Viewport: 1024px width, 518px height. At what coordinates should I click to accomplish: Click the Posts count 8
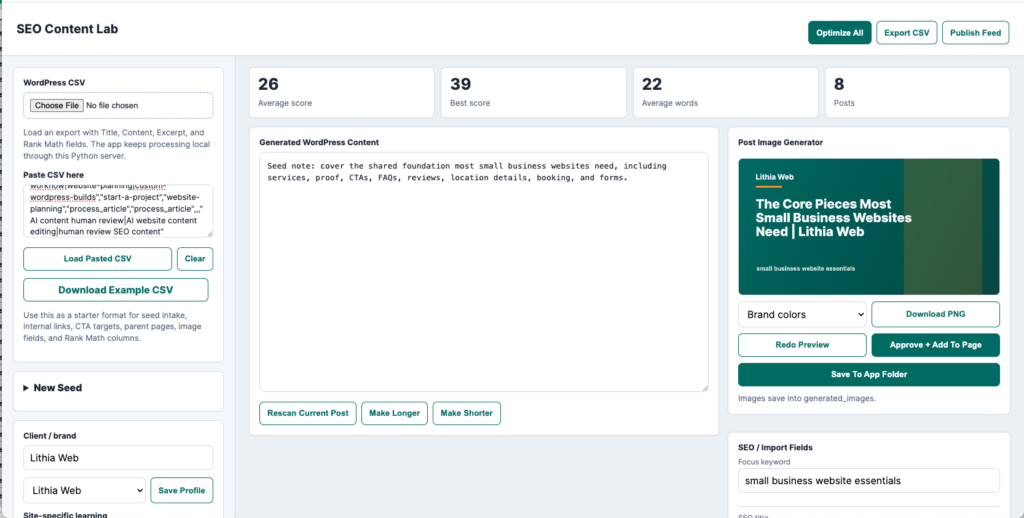pyautogui.click(x=839, y=84)
